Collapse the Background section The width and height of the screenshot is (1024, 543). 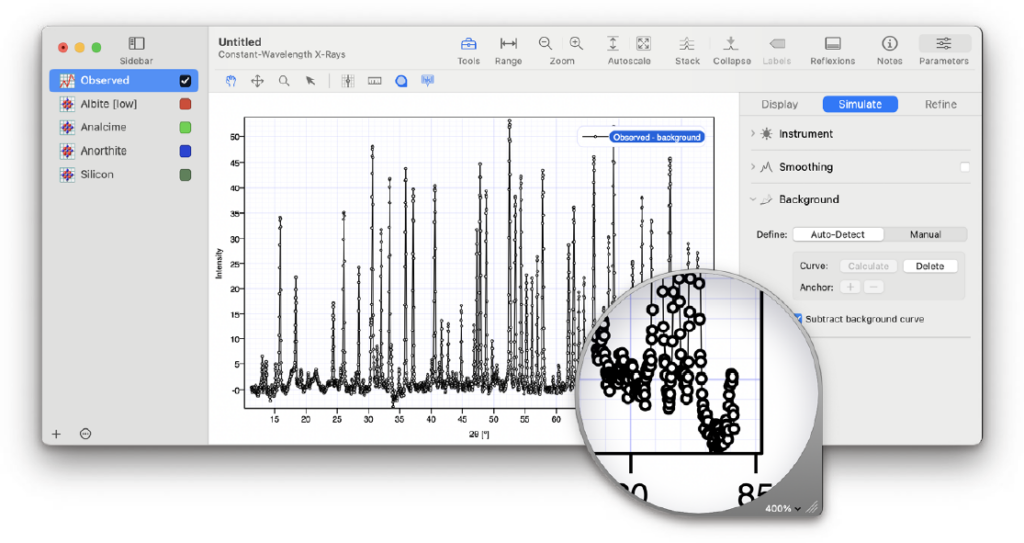[753, 200]
